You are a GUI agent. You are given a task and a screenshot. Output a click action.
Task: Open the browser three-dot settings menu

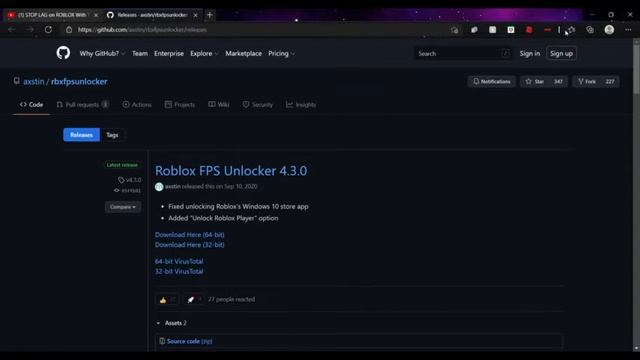[628, 29]
